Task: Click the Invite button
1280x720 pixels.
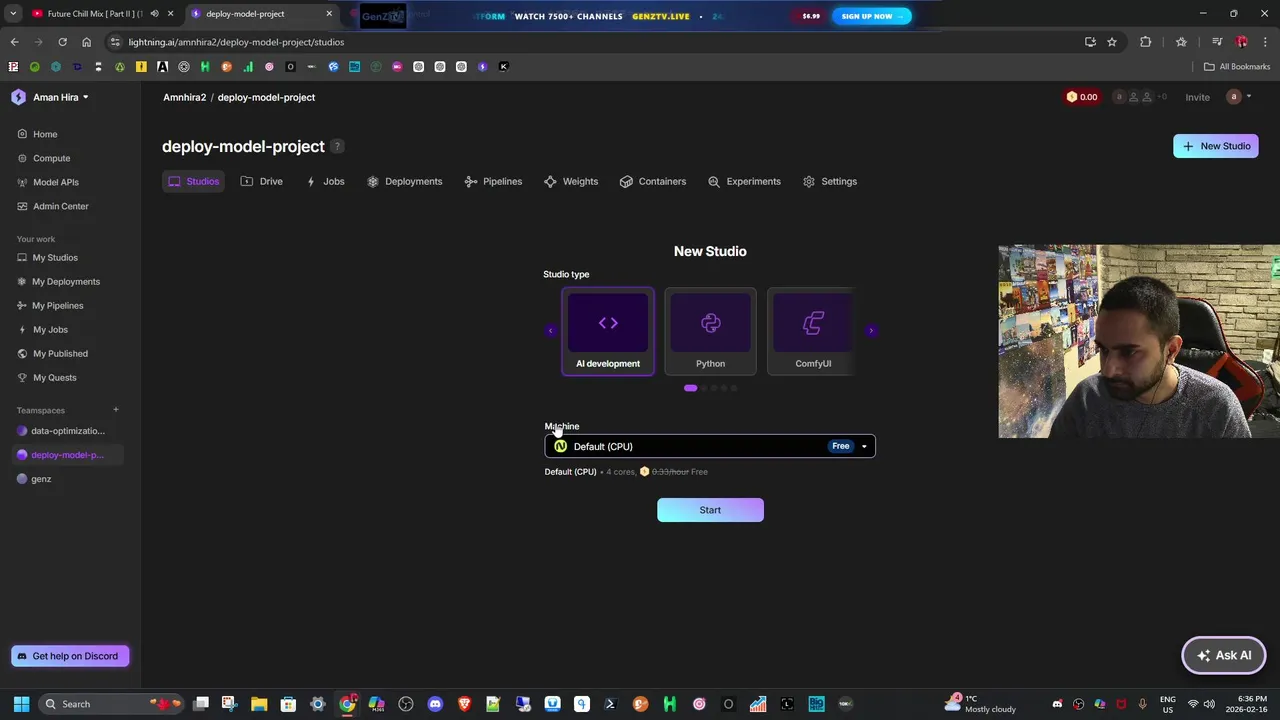Action: click(1197, 97)
